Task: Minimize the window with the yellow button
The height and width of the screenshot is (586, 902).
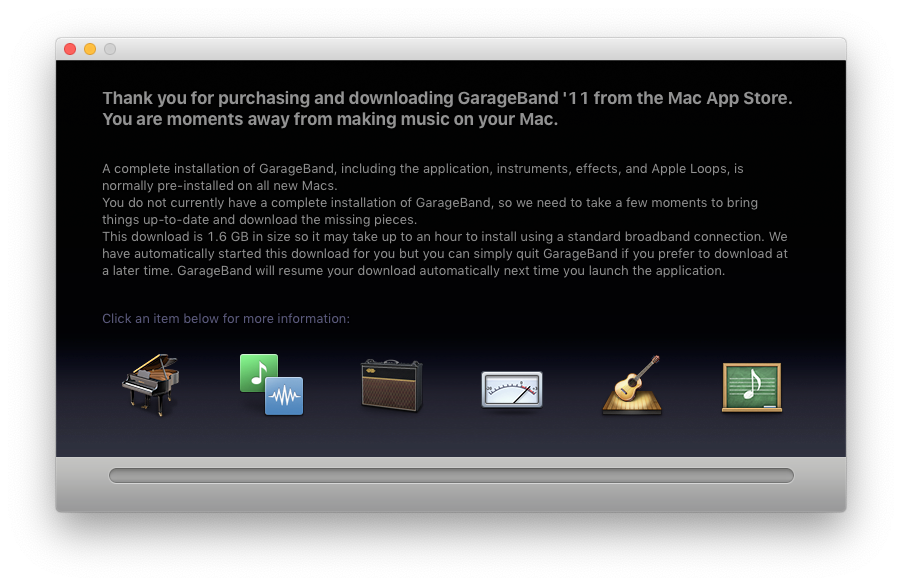Action: [90, 49]
